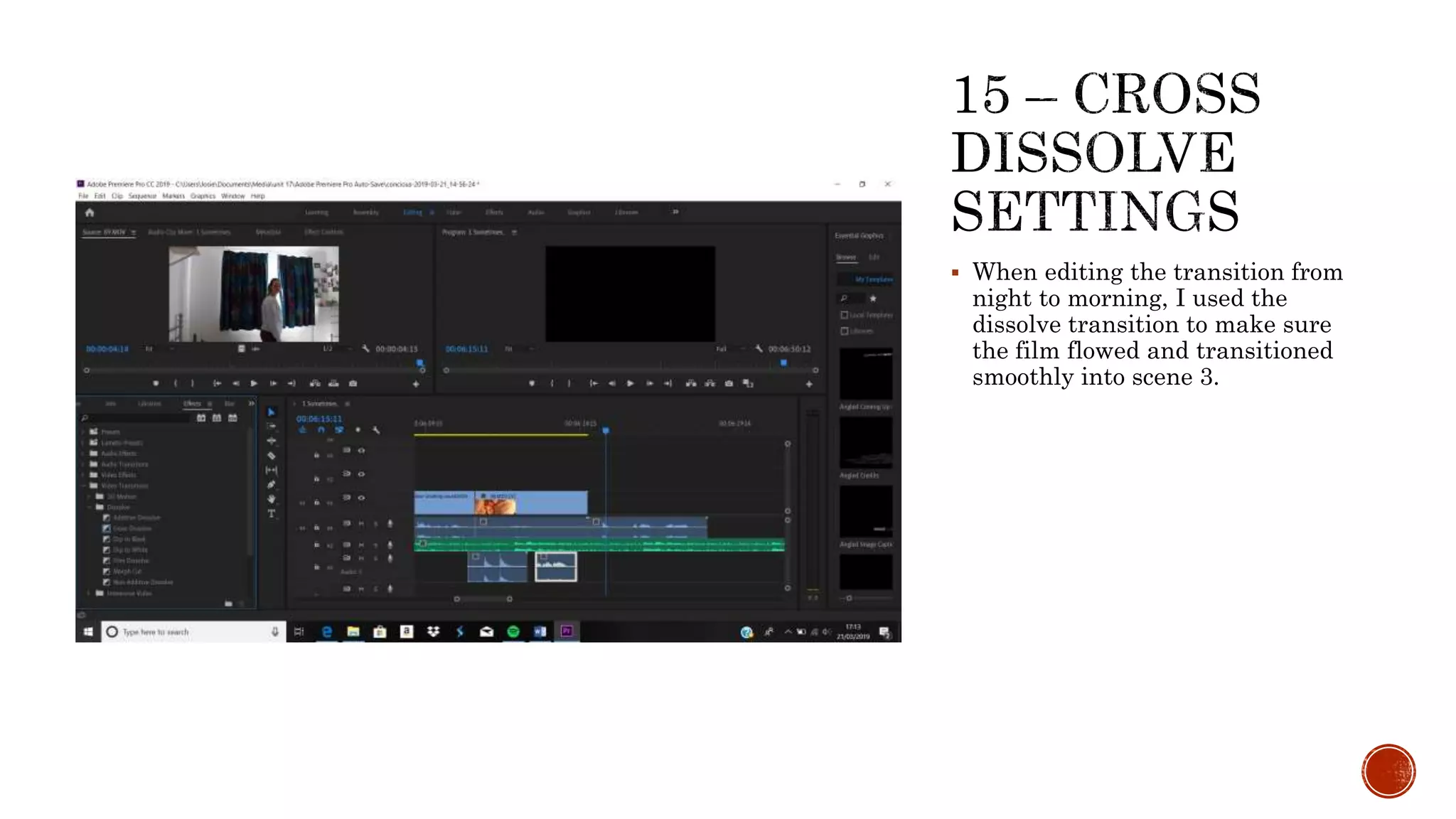Click Export Frame camera in Program monitor
This screenshot has width=1456, height=819.
729,384
